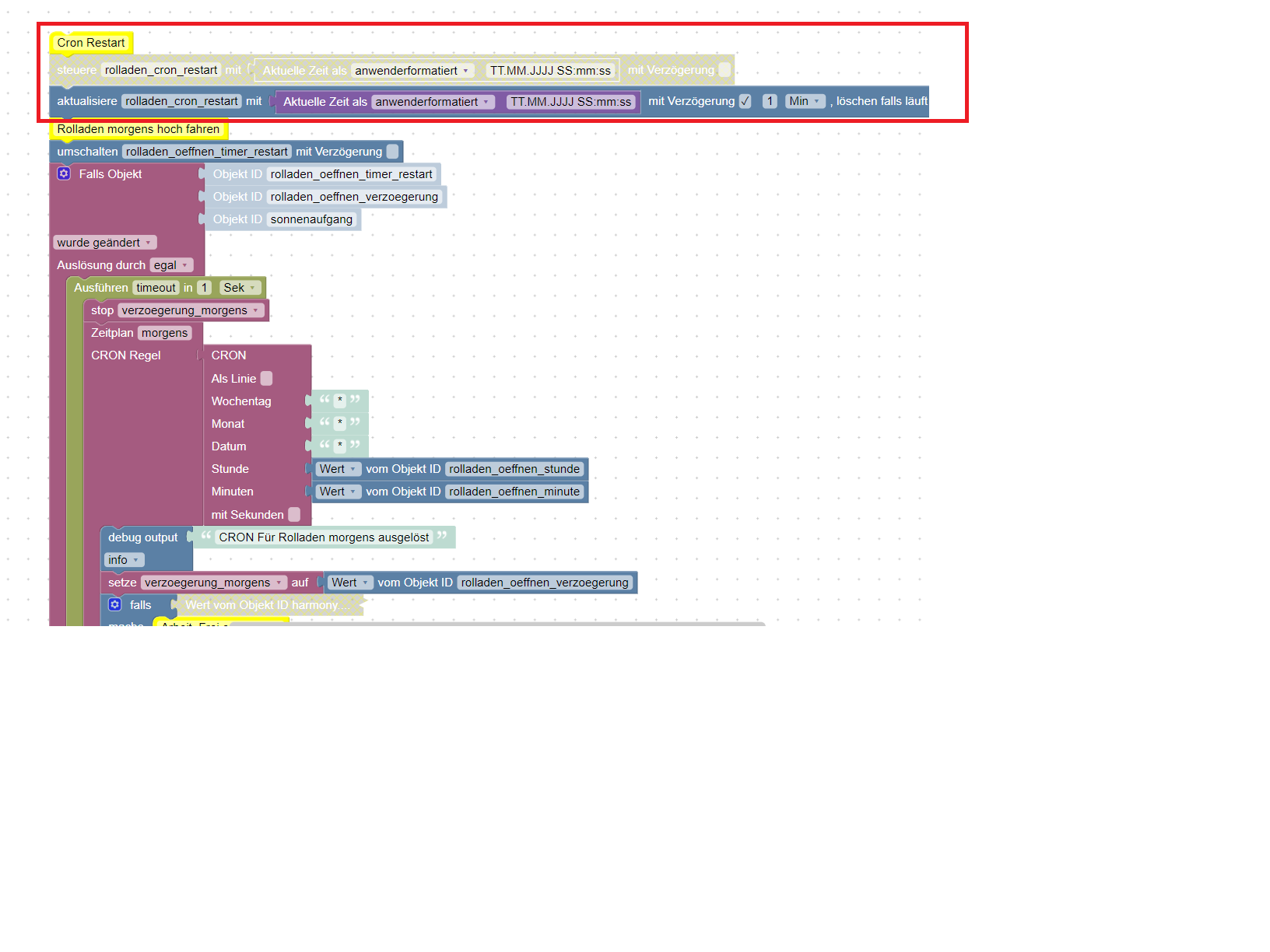Edit the Monat '*' text value
The image size is (1270, 952).
coord(340,423)
